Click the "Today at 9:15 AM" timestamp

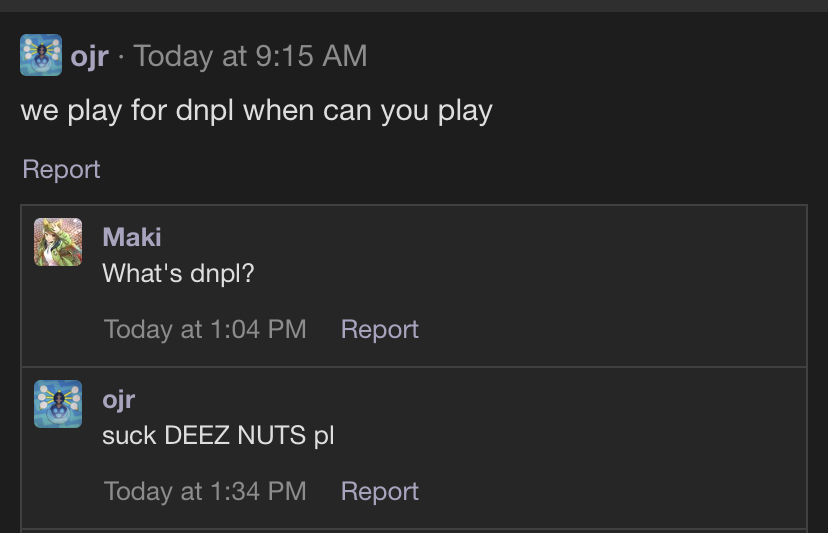[250, 56]
